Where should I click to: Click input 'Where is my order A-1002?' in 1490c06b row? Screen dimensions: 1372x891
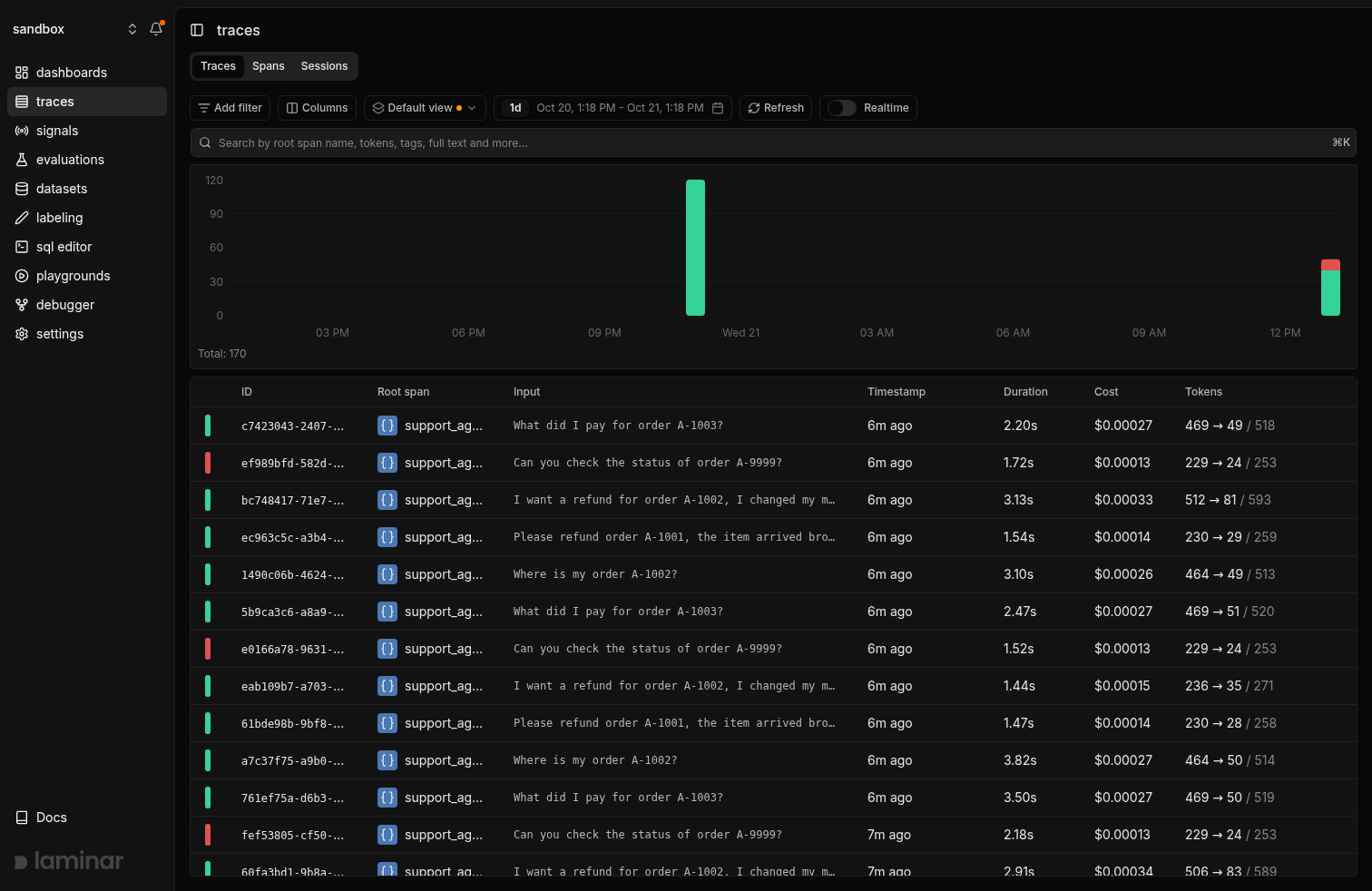pos(595,574)
